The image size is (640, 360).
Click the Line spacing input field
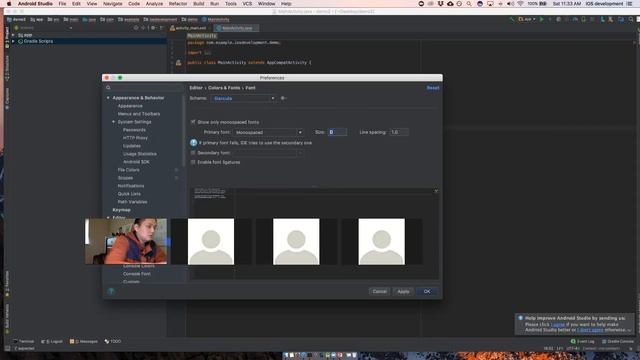[399, 132]
